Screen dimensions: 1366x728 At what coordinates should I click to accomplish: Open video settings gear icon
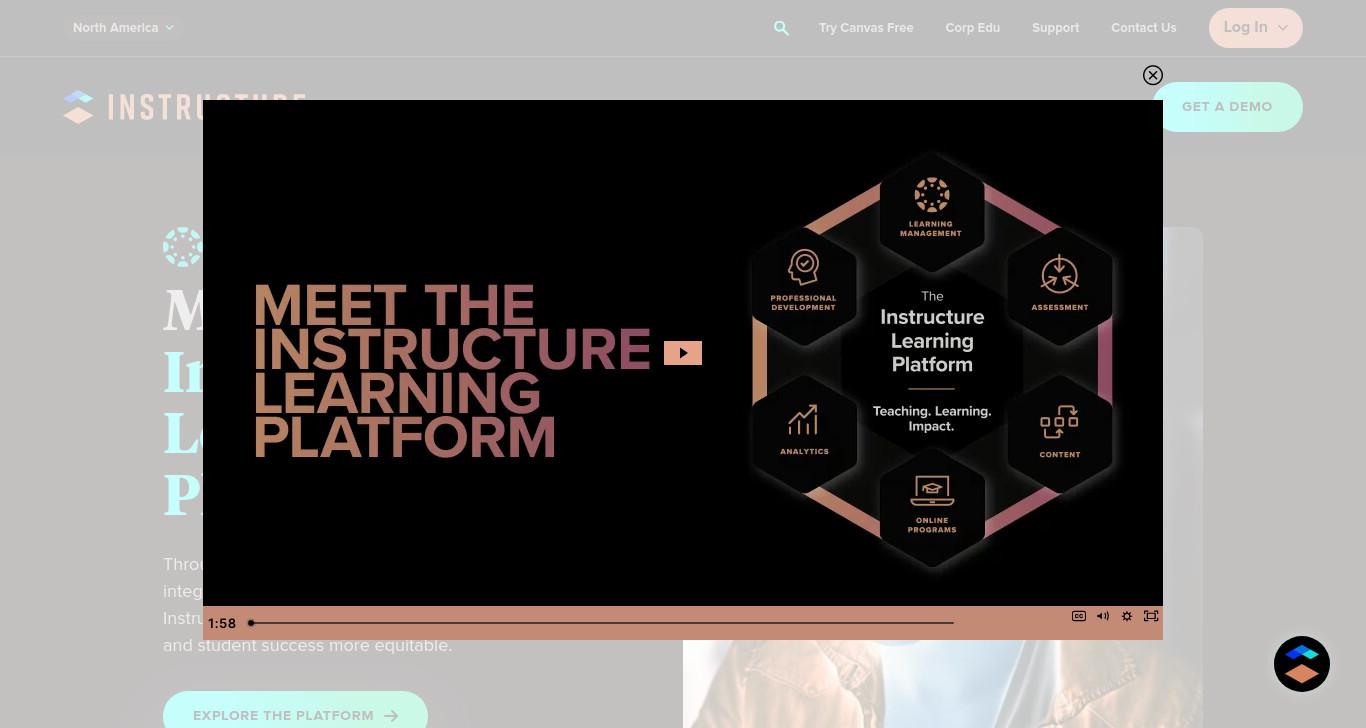click(x=1127, y=616)
